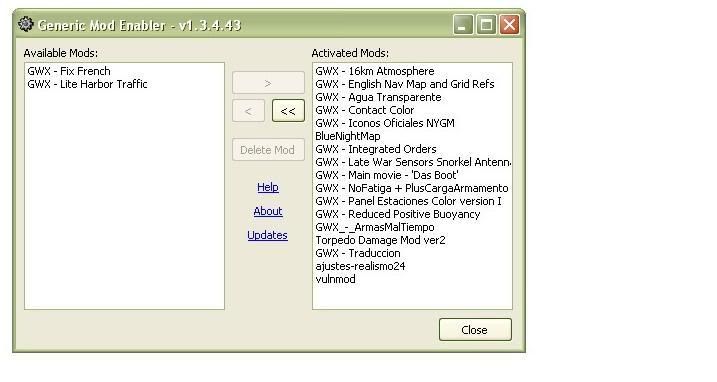
Task: Open the About link
Action: pos(268,211)
